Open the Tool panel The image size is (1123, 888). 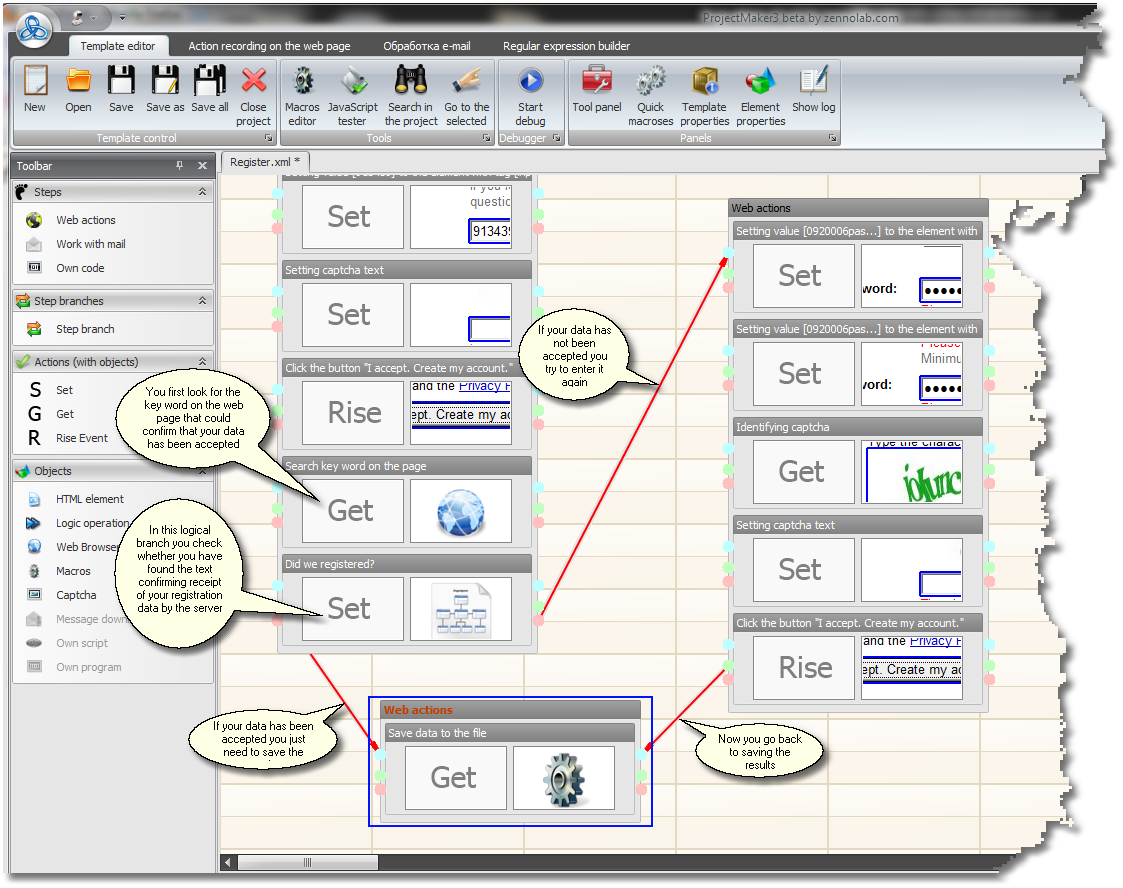tap(597, 89)
